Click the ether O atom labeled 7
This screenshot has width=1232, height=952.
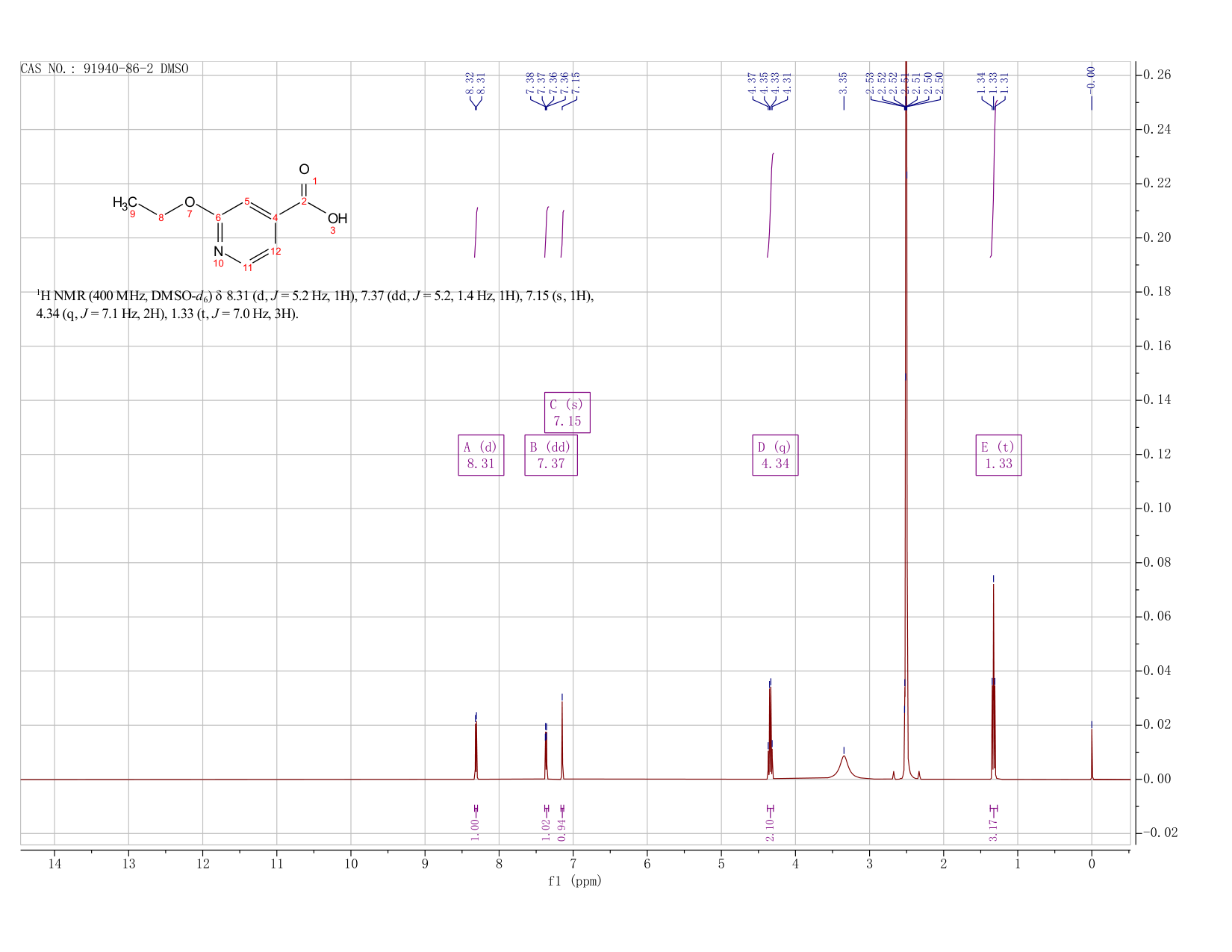(x=190, y=202)
